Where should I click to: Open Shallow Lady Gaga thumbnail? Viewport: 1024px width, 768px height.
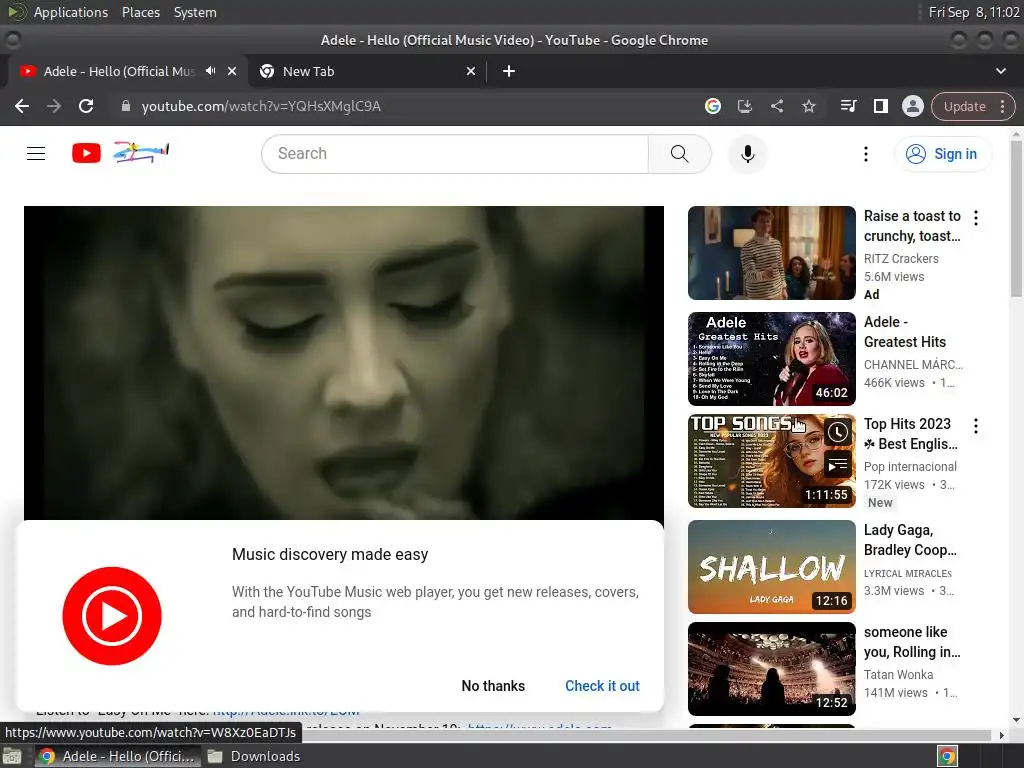tap(771, 567)
